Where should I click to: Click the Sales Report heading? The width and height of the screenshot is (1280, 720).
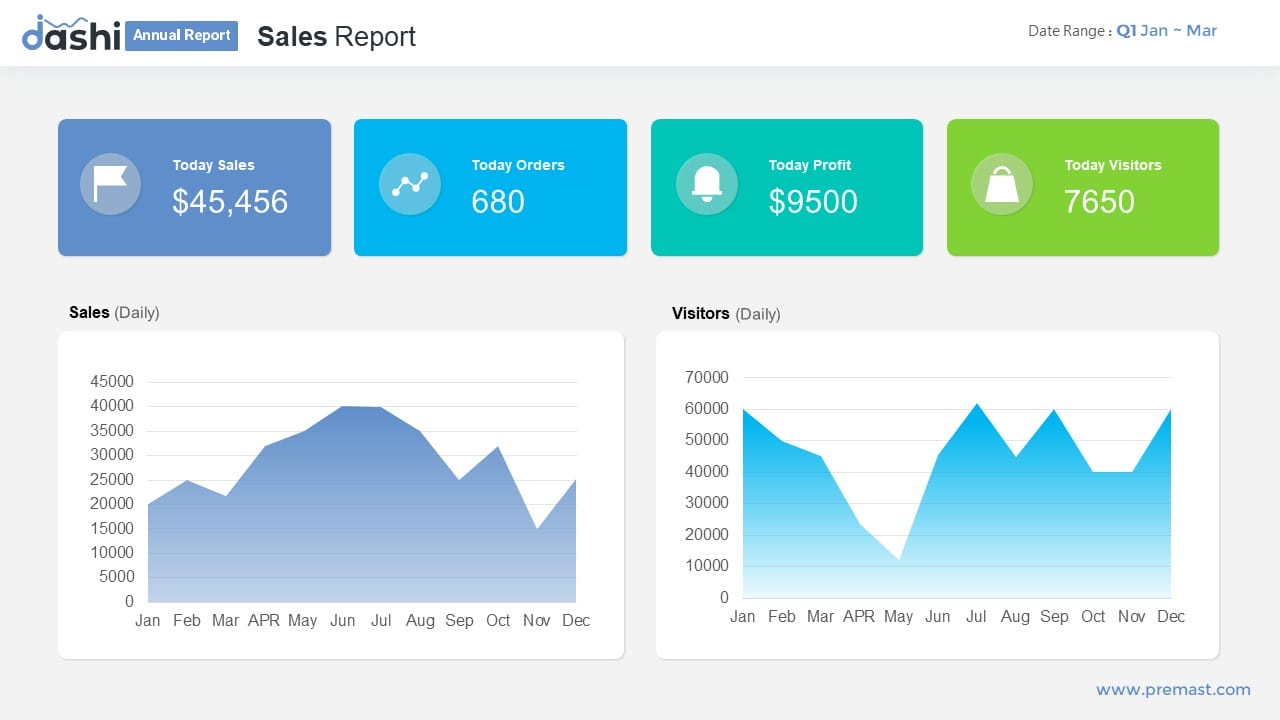coord(336,36)
